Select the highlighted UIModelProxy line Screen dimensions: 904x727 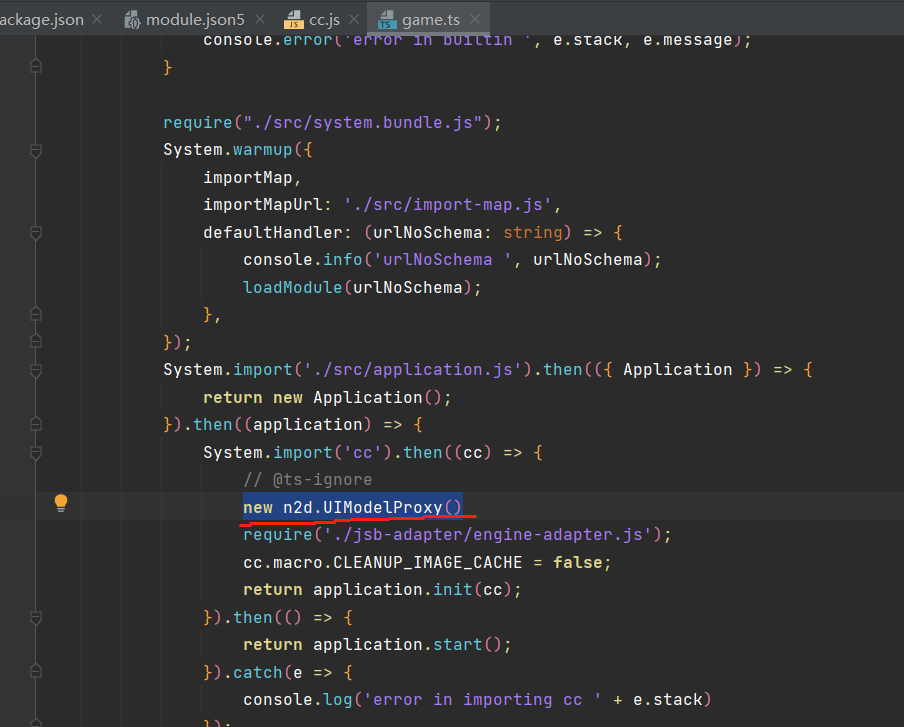[x=352, y=507]
